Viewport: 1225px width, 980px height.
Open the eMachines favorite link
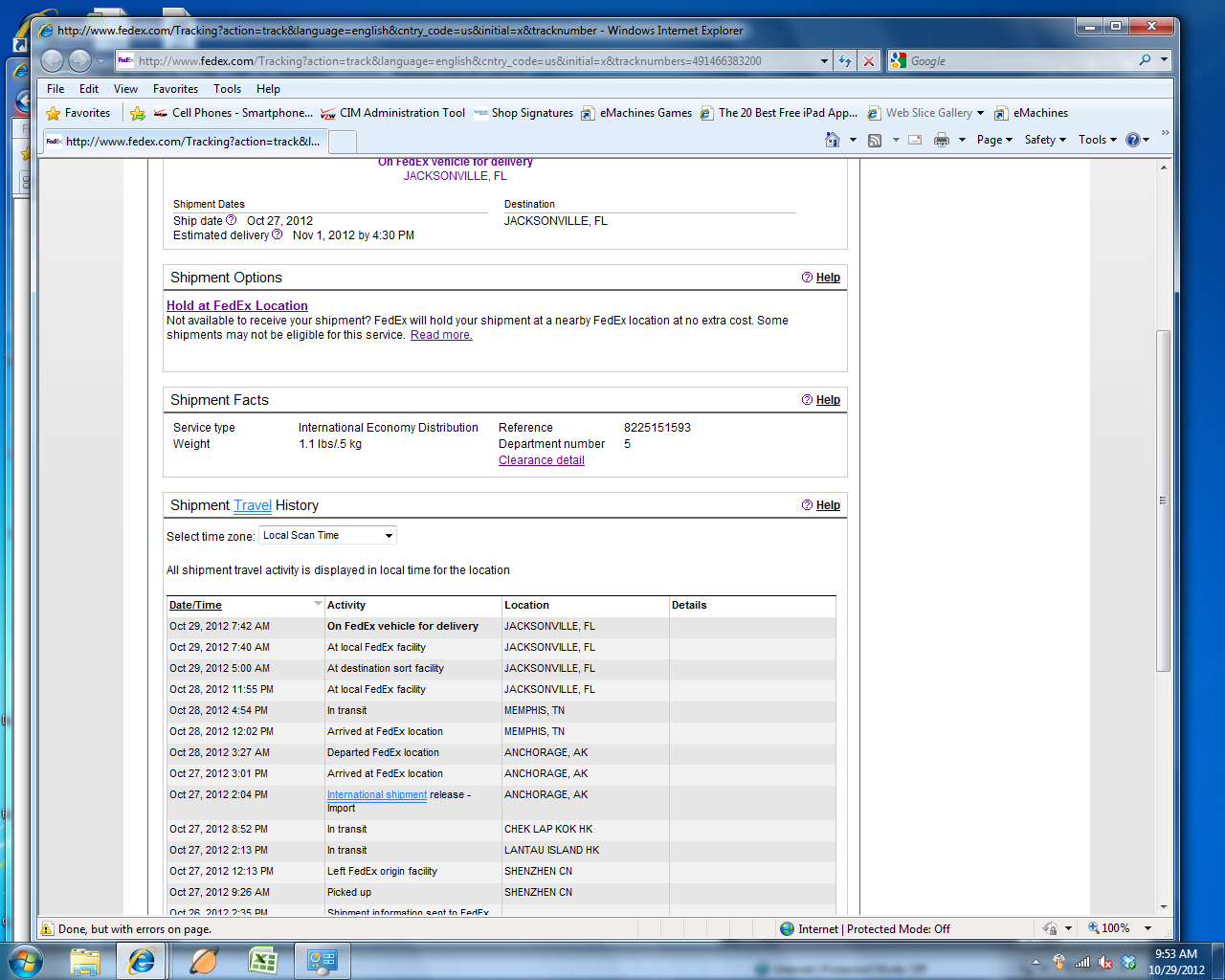coord(1032,113)
